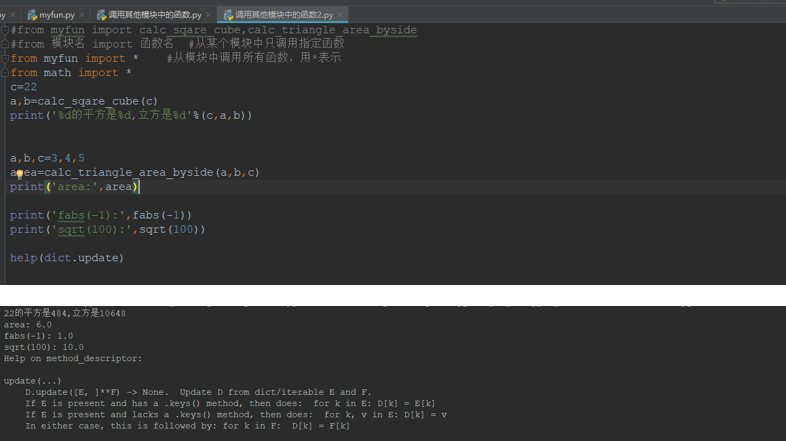The height and width of the screenshot is (441, 786).
Task: Click the 'a,b=calc_sqare_cube(c)' code line
Action: [84, 101]
